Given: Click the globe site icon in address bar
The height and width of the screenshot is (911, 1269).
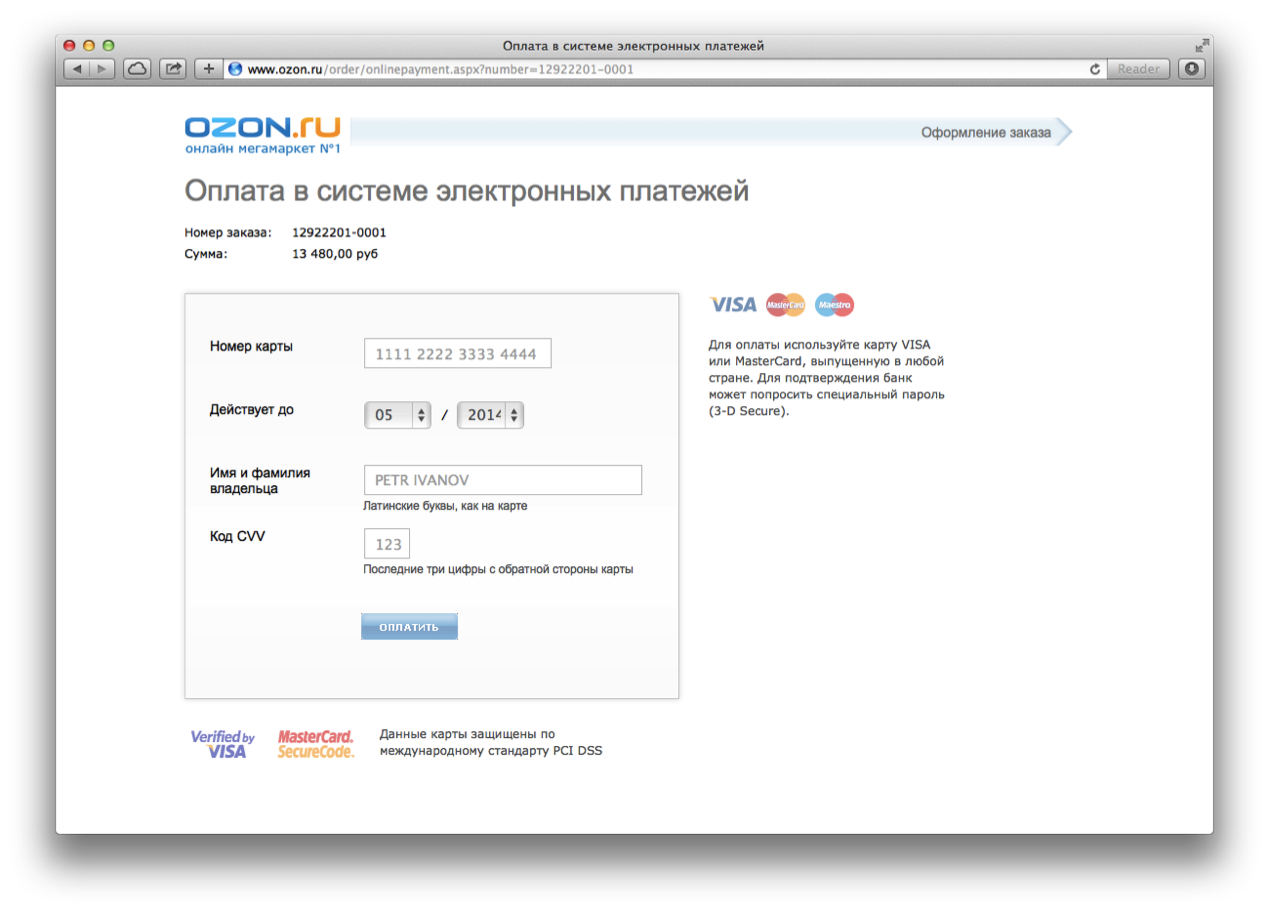Looking at the screenshot, I should 236,69.
